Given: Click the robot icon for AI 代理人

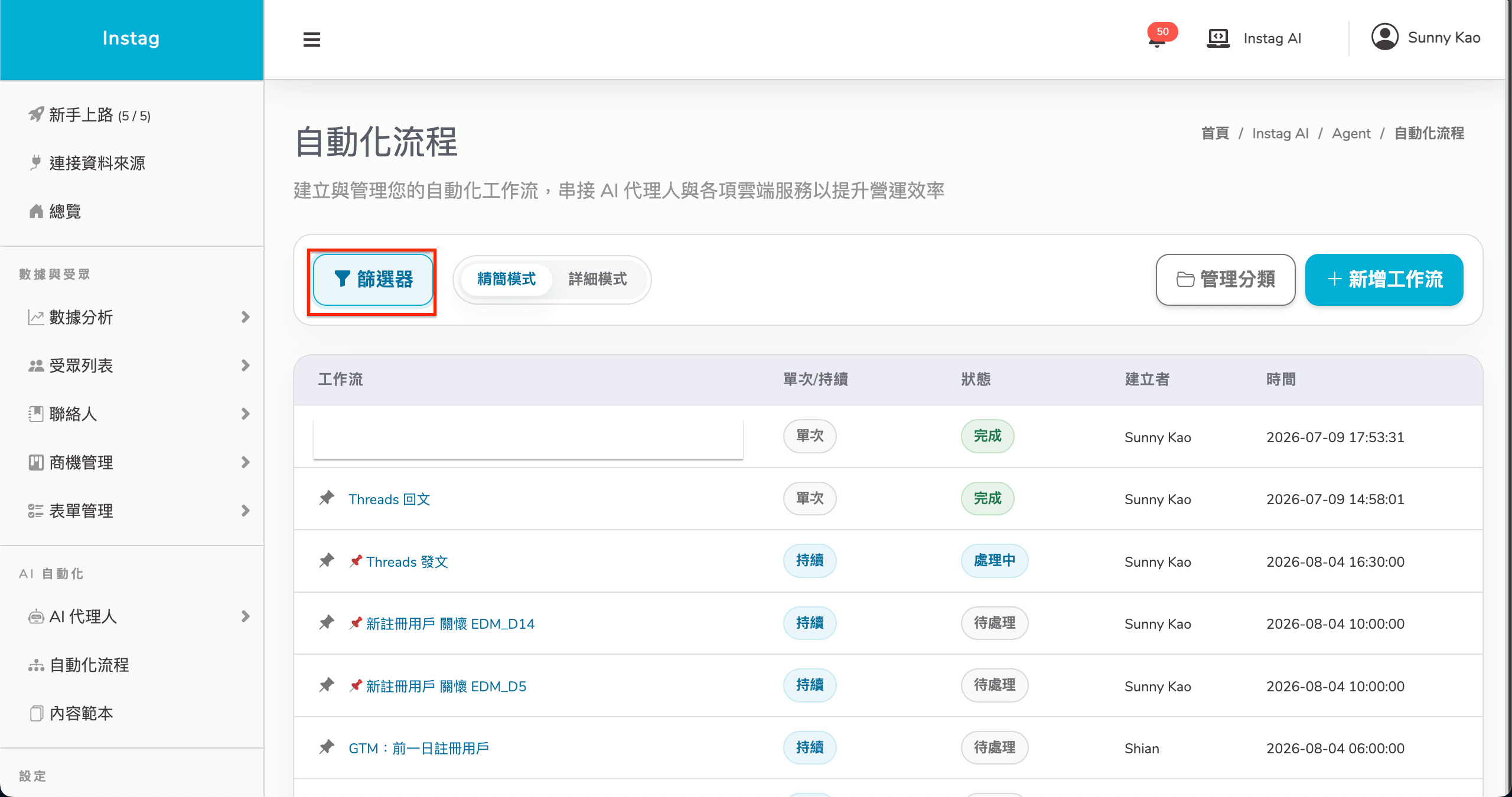Looking at the screenshot, I should [x=36, y=617].
